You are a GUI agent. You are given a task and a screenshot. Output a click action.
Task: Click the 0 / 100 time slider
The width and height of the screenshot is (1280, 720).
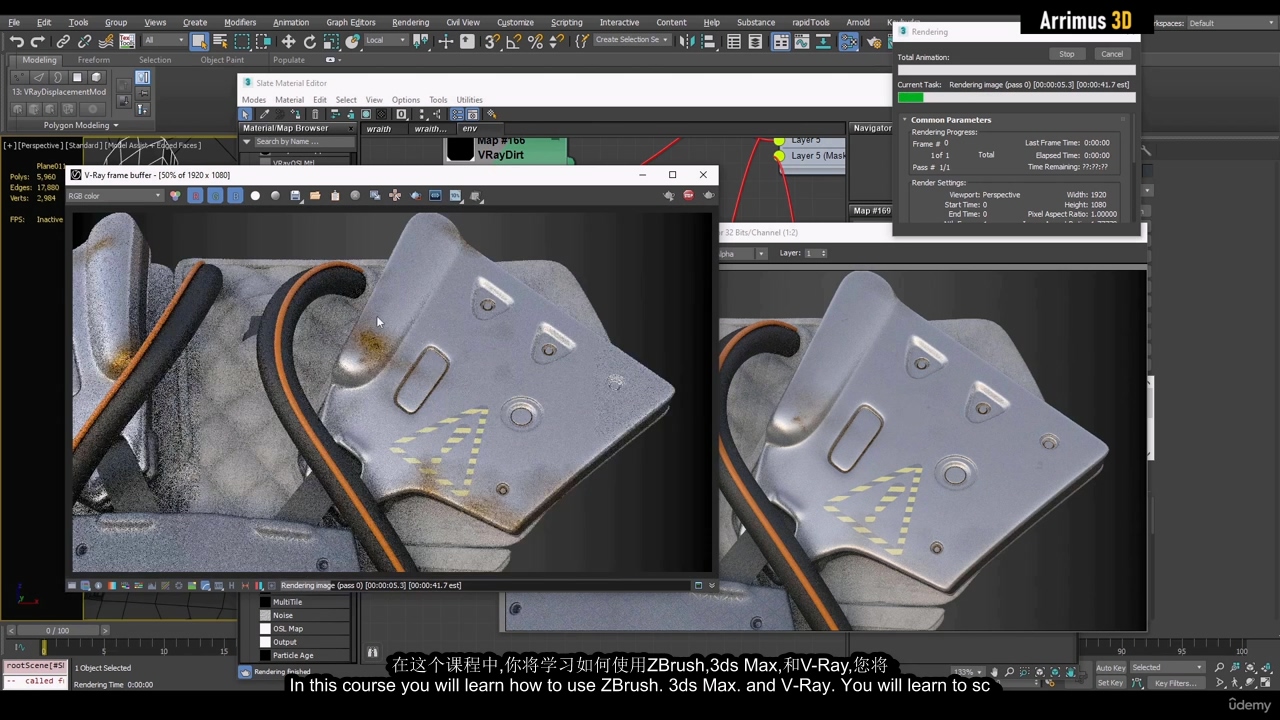point(58,631)
